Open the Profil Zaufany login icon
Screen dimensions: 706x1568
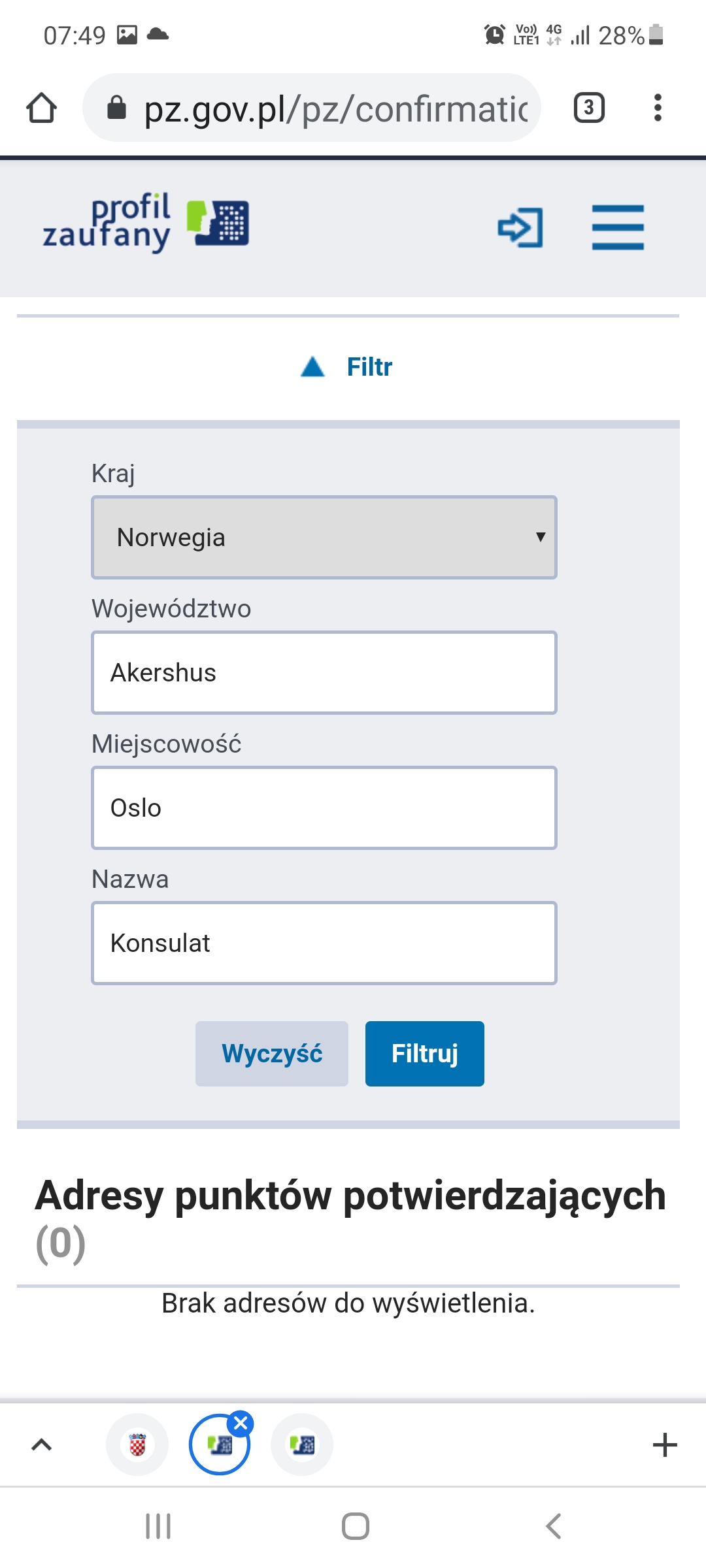[x=520, y=227]
